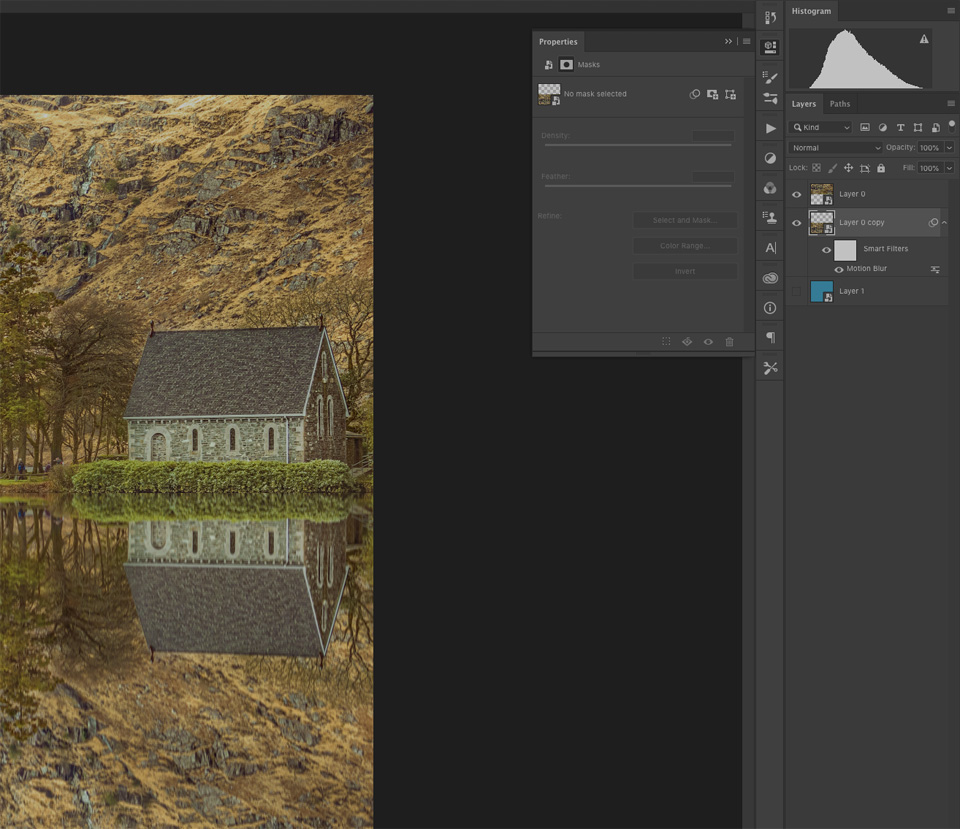Open the blend mode dropdown set to Normal
This screenshot has height=829, width=960.
coord(835,148)
